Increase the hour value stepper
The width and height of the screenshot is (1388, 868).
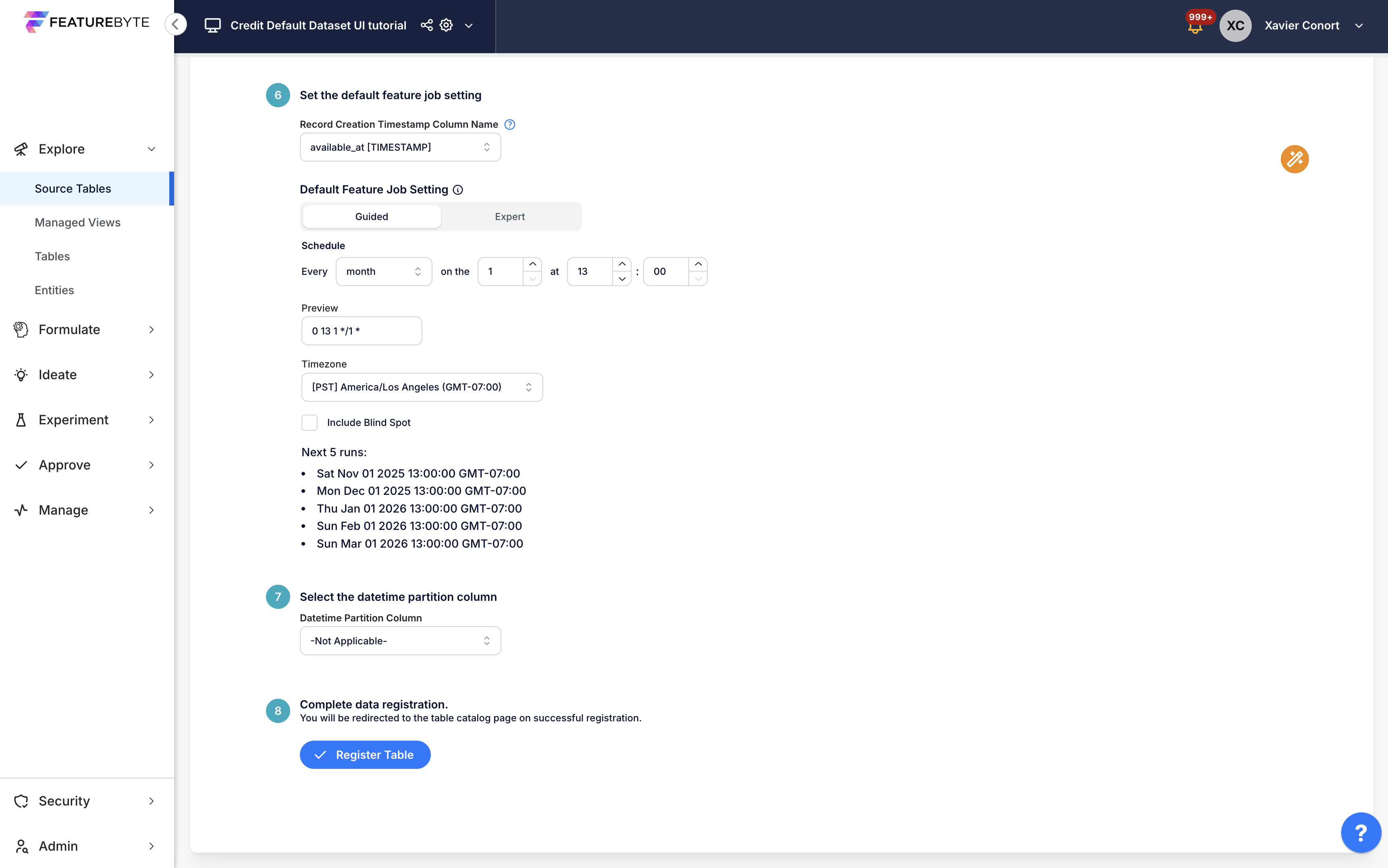click(622, 264)
